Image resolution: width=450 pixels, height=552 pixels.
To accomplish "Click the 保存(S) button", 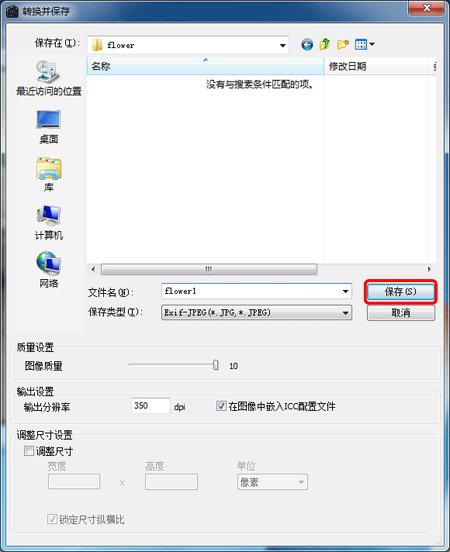I will [x=401, y=291].
